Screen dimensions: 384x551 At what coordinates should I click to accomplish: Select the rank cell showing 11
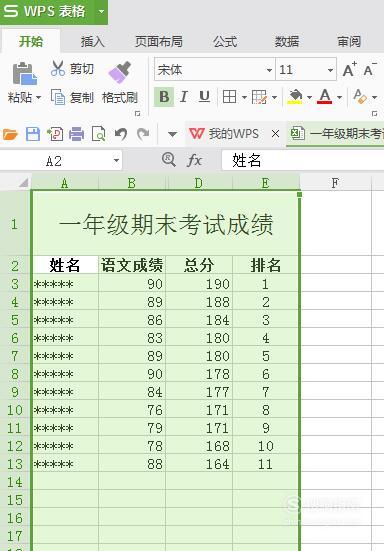[265, 464]
